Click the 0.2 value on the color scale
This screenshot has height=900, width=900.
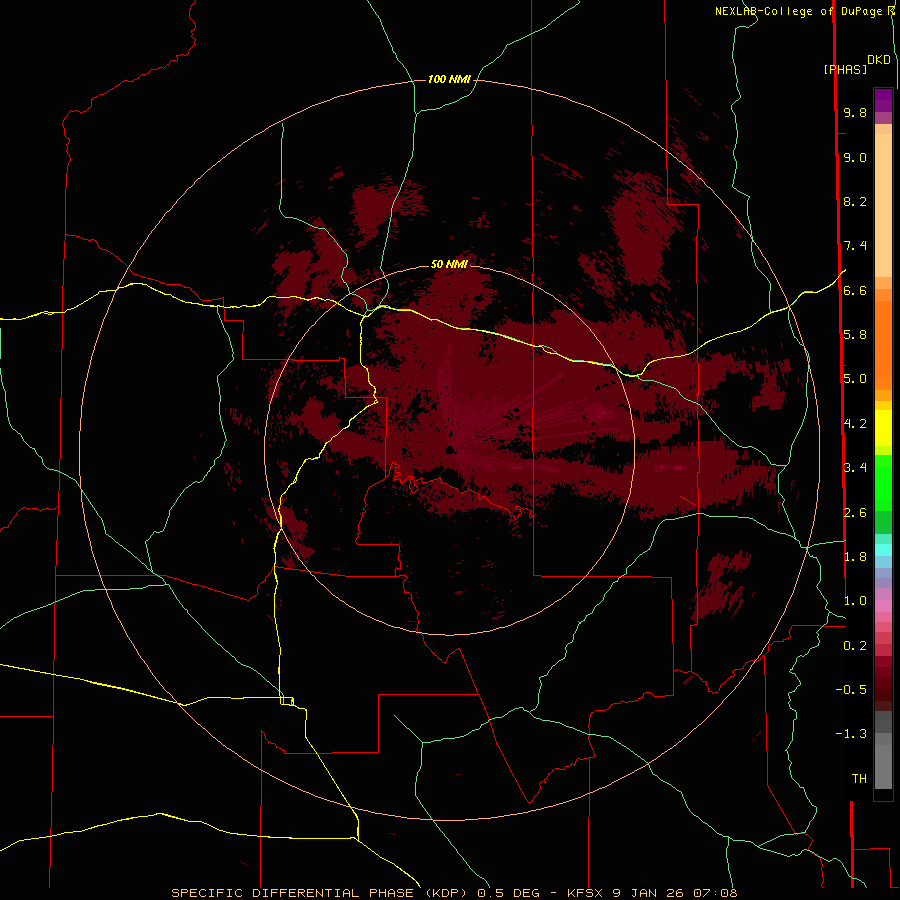855,646
